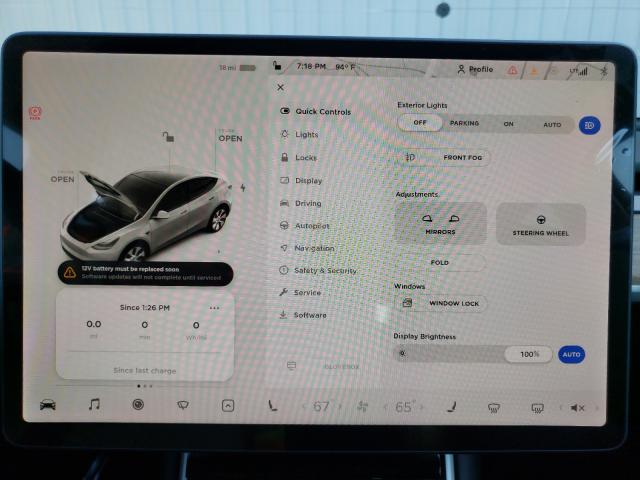Screen dimensions: 640x480
Task: Toggle the high beam headlights button
Action: [589, 125]
